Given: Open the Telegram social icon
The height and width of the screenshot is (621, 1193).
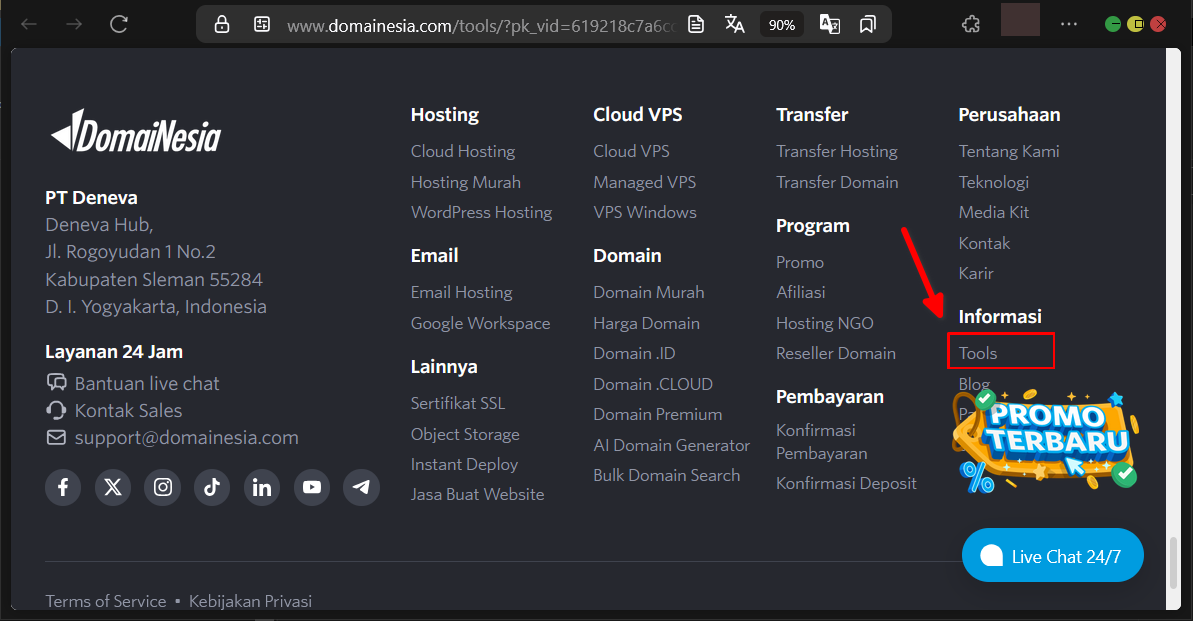Looking at the screenshot, I should click(x=361, y=487).
